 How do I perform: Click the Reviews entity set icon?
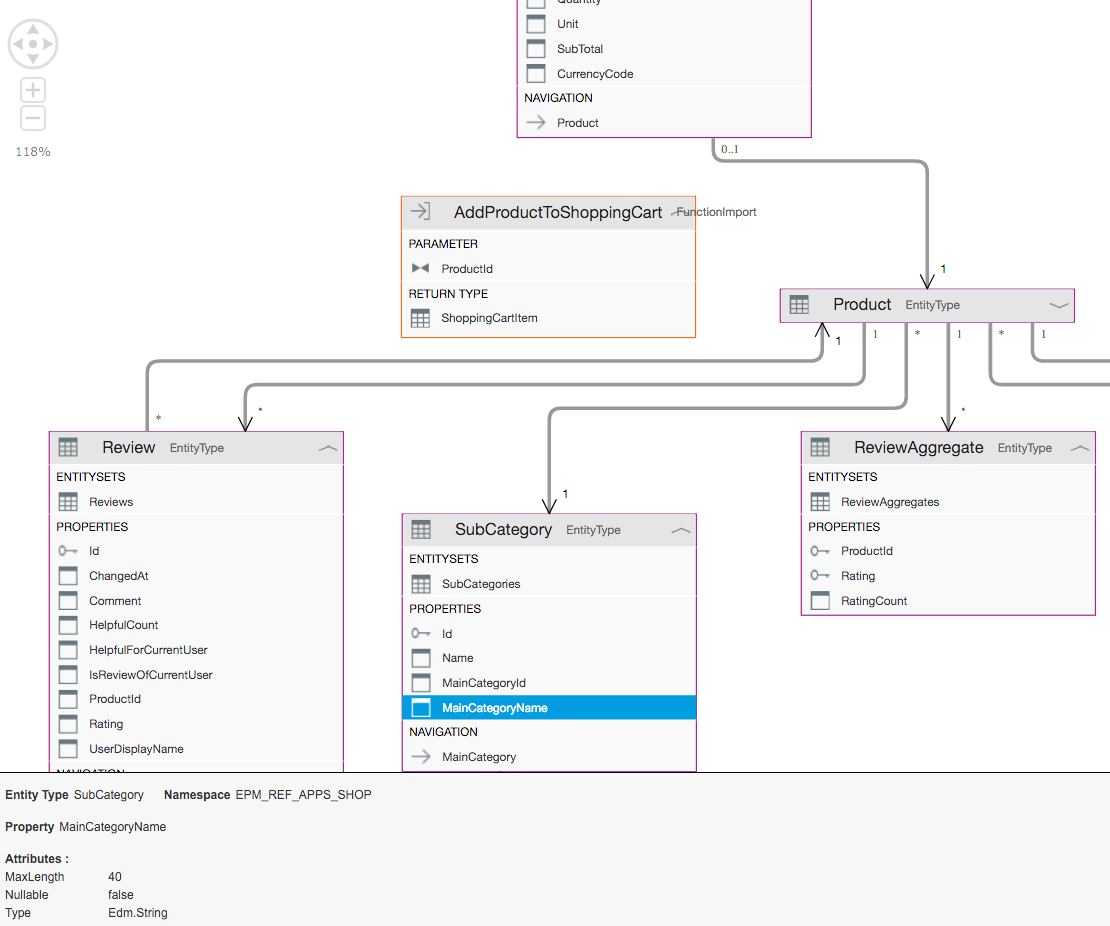tap(68, 502)
